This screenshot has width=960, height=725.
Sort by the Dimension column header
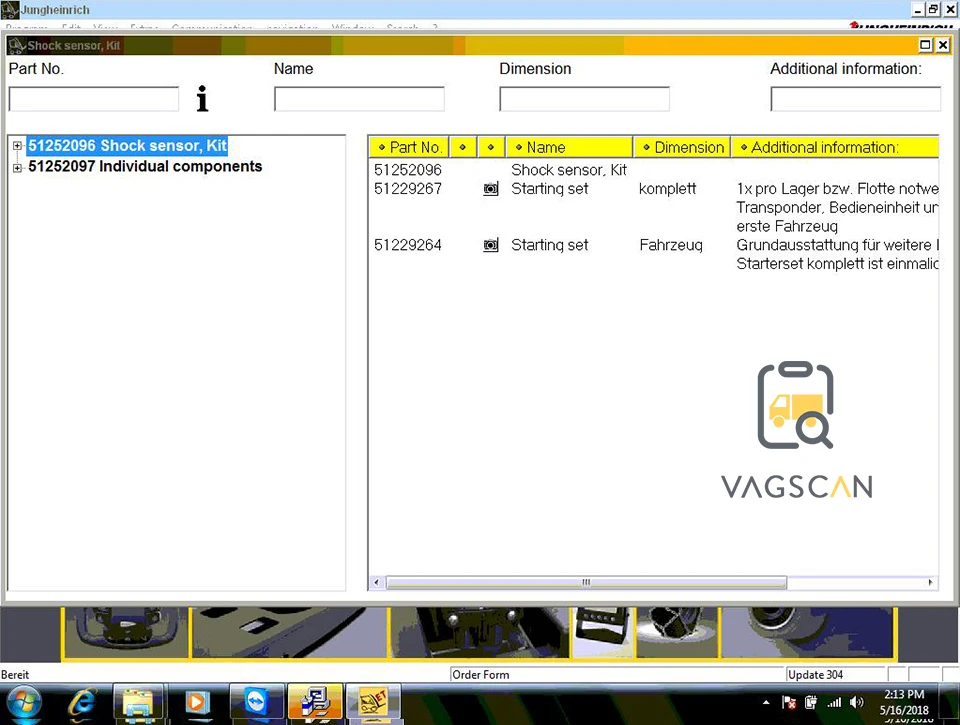(x=682, y=148)
